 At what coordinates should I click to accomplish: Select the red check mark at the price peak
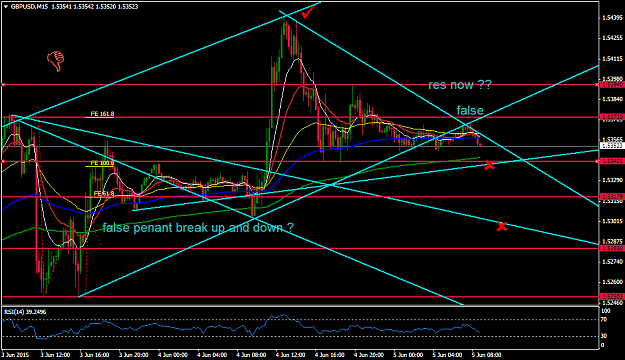click(x=307, y=13)
